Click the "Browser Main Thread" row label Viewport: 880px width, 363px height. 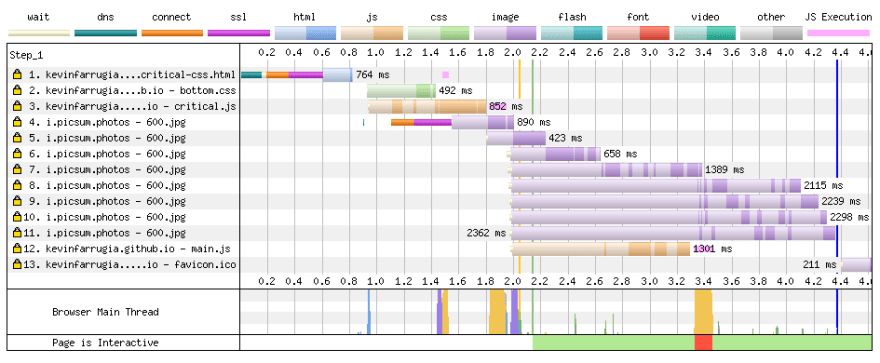pos(106,312)
